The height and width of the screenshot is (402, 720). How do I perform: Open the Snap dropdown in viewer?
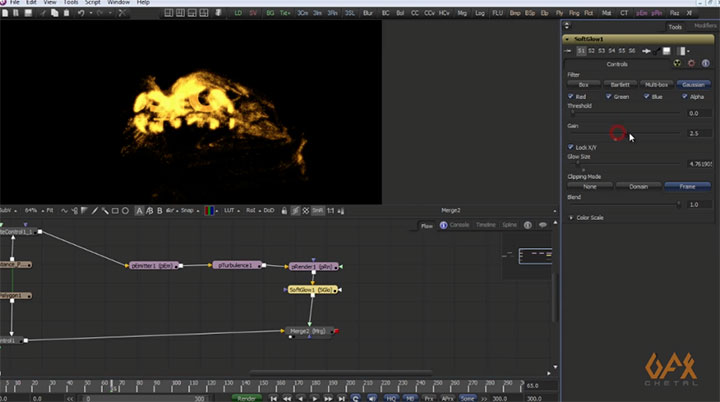coord(189,210)
